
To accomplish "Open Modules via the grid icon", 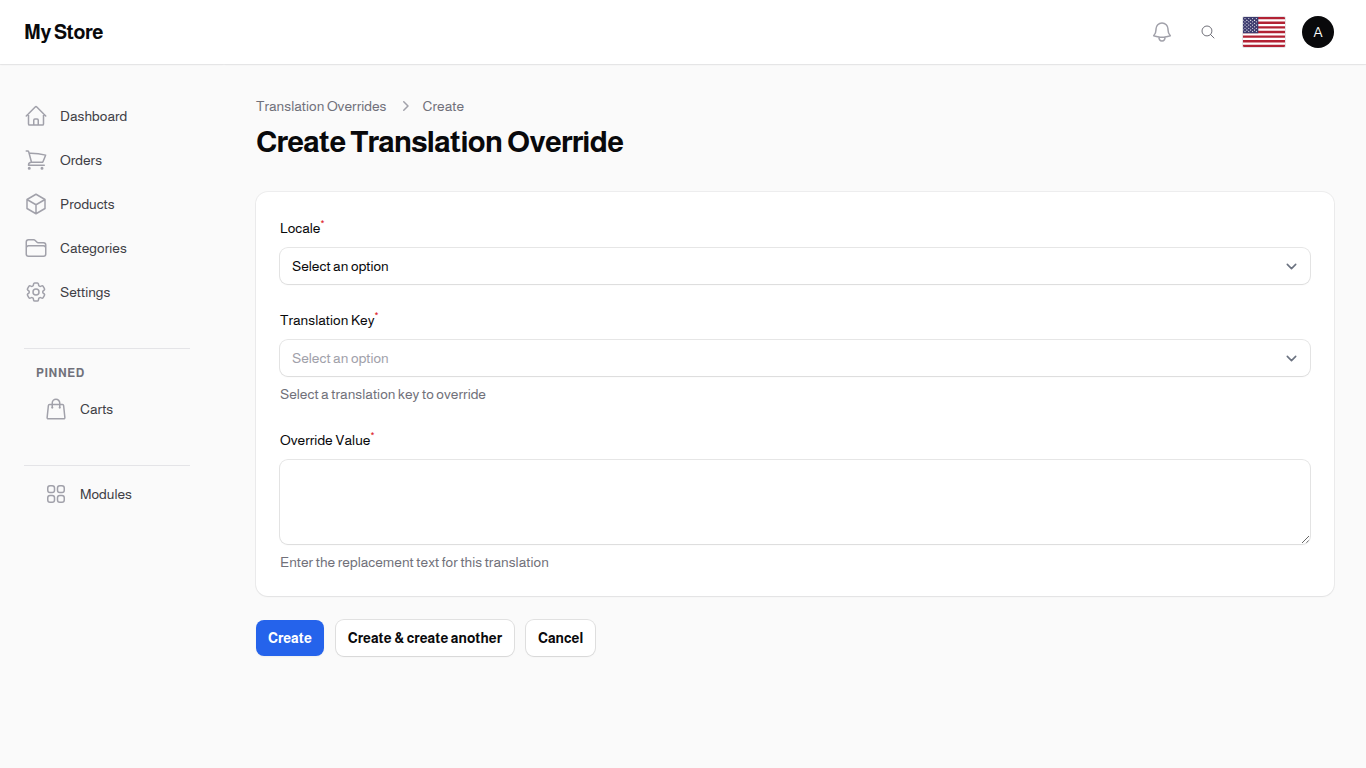I will coord(56,494).
